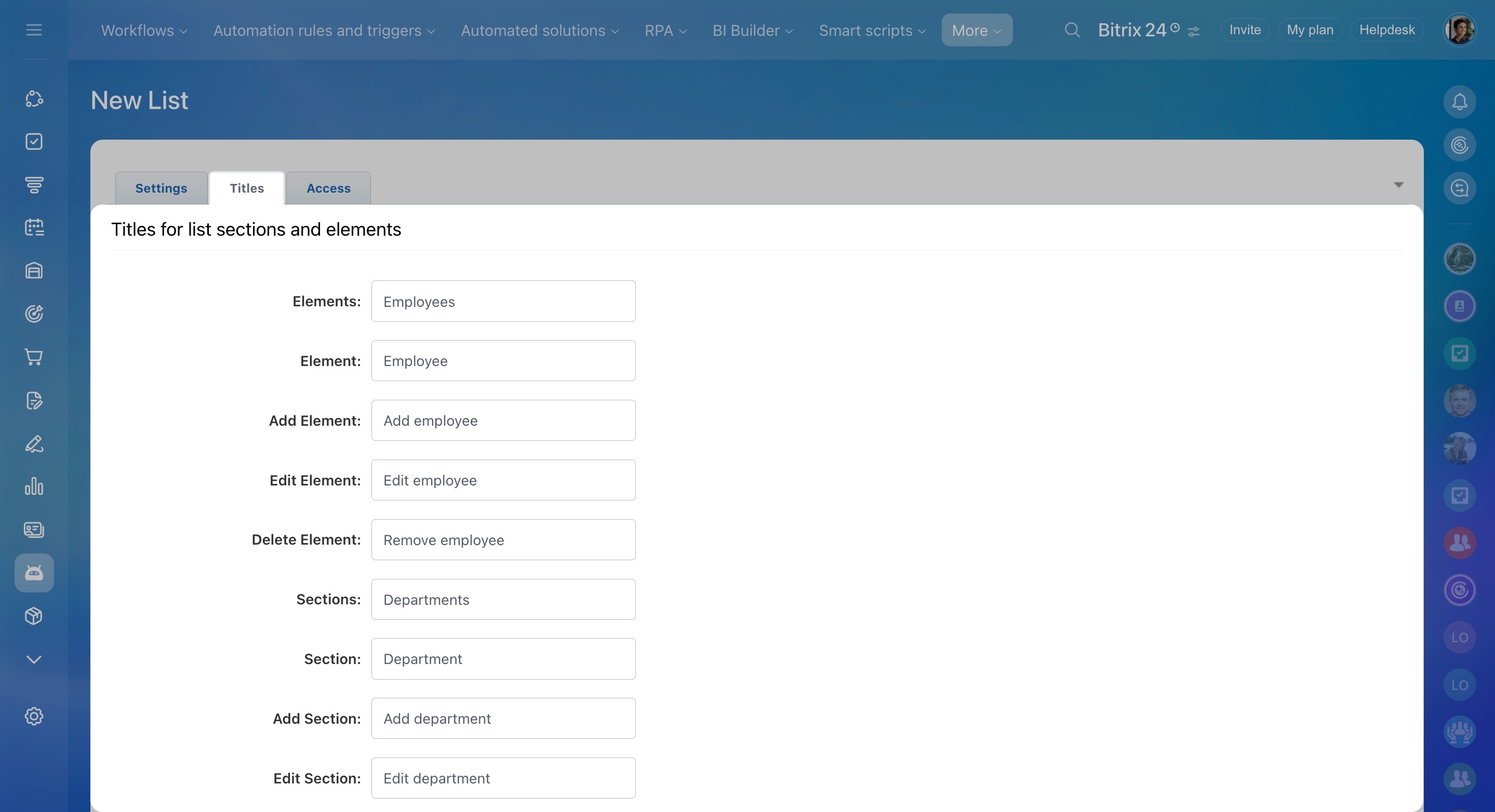Click the New List page title
1495x812 pixels.
(x=139, y=100)
